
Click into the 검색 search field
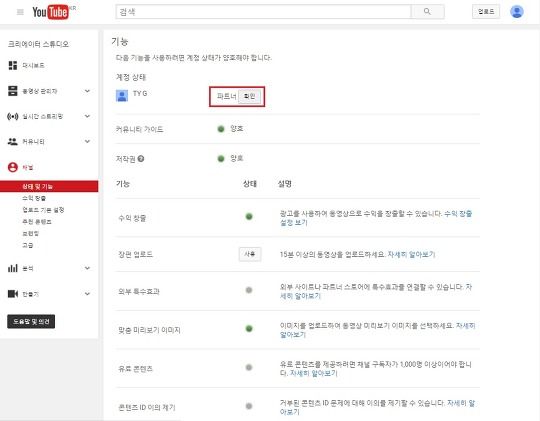point(263,12)
